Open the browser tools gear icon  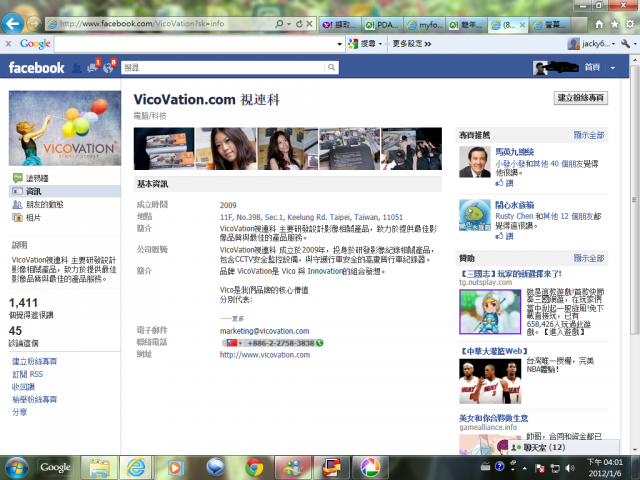pos(630,24)
